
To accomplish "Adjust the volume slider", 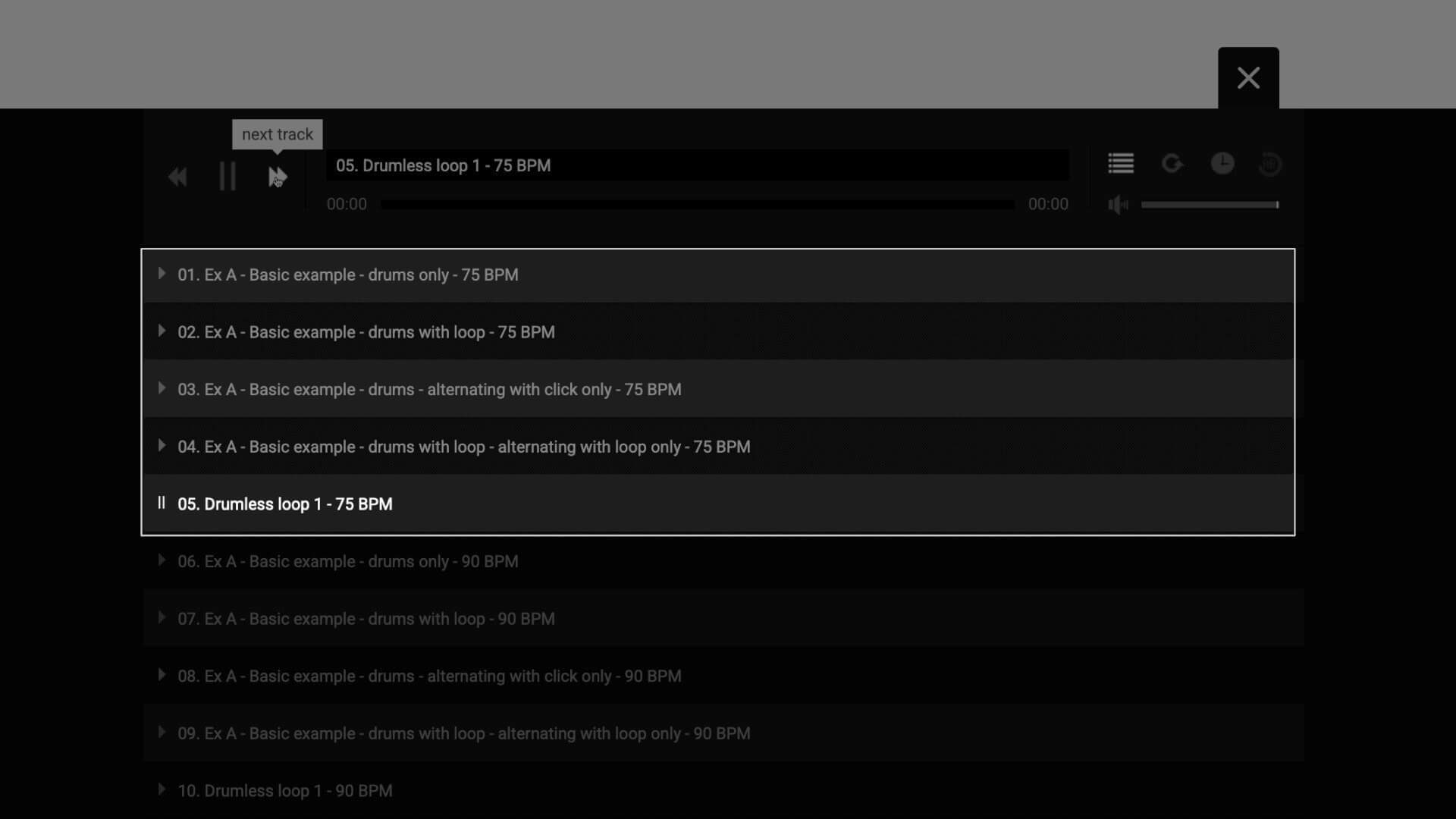I will (1210, 205).
